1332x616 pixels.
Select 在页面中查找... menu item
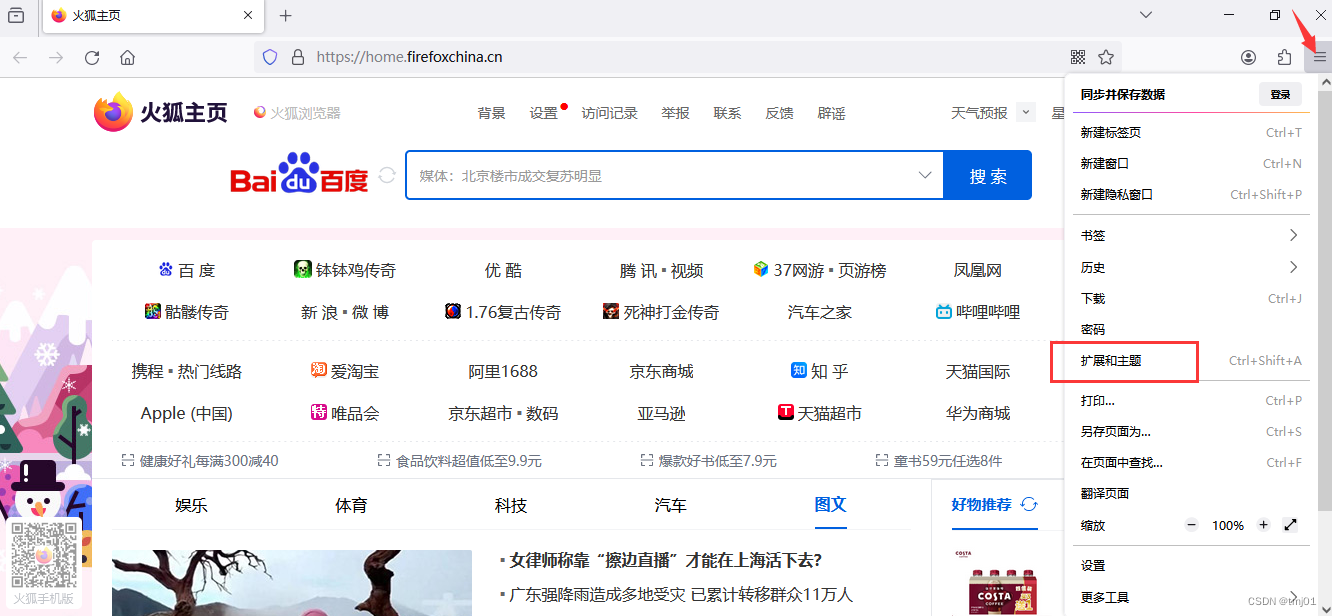click(1190, 462)
